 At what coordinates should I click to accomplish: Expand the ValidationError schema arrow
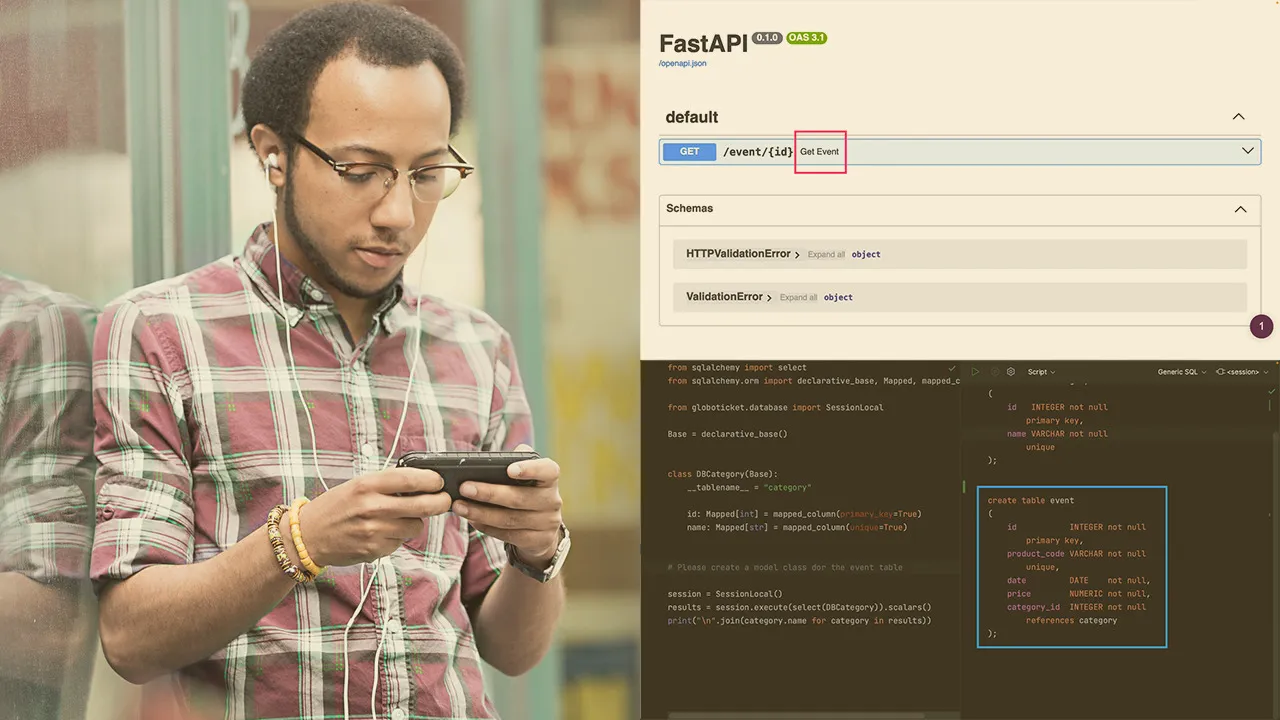770,298
